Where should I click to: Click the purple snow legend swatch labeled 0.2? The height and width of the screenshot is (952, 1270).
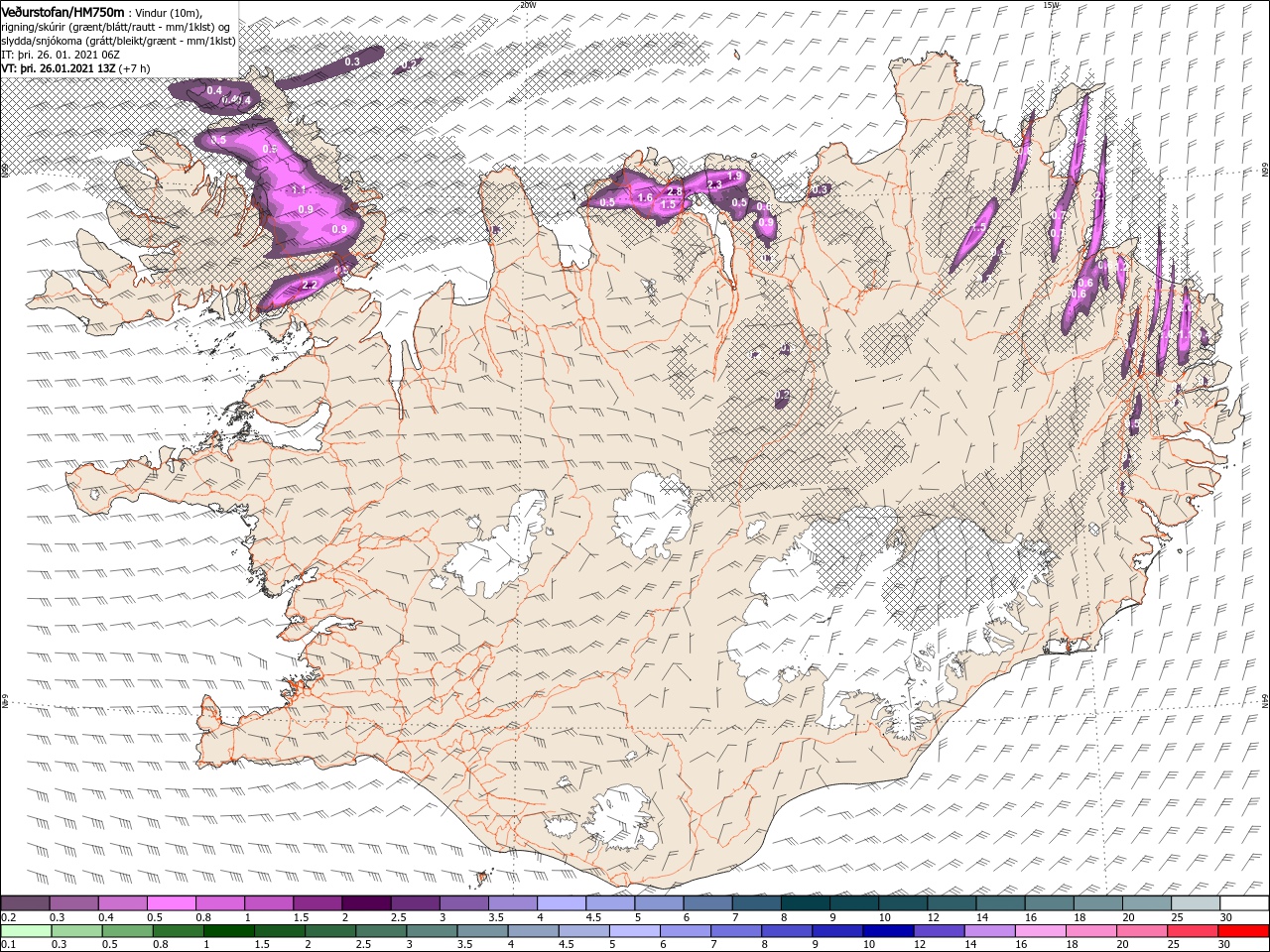25,902
